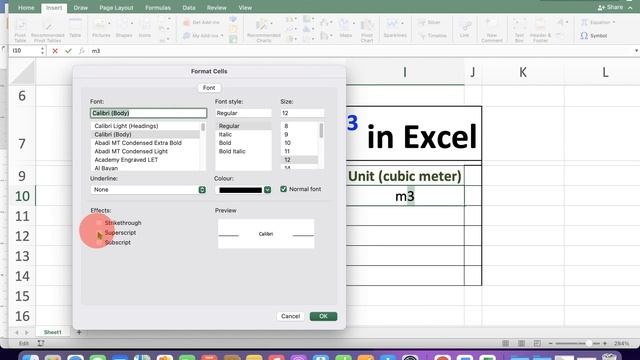Click Cancel in Format Cells dialog
This screenshot has height=360, width=640.
point(290,316)
